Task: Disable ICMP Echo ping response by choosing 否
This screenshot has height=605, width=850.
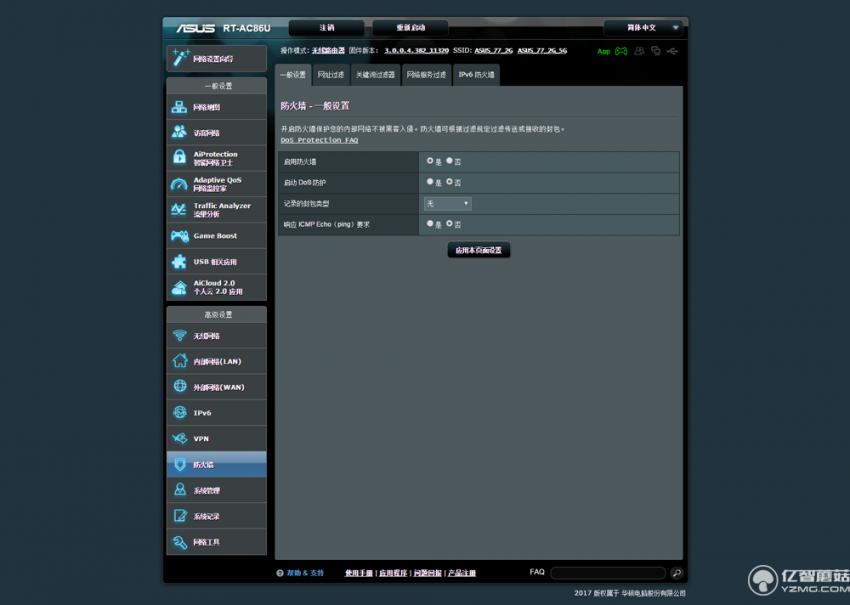Action: tap(449, 224)
